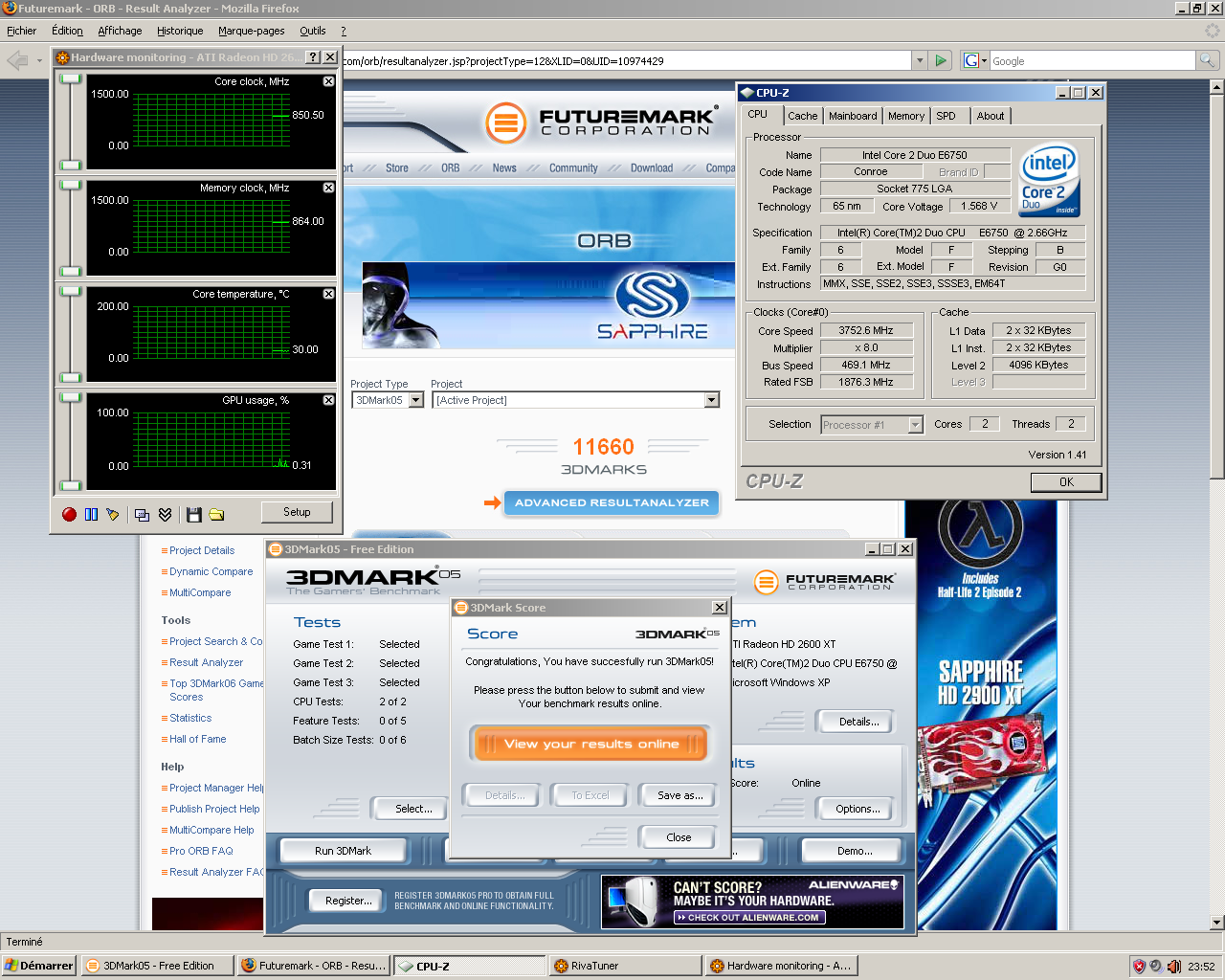The height and width of the screenshot is (980, 1225).
Task: Click the Démarrer start button
Action: pos(38,966)
